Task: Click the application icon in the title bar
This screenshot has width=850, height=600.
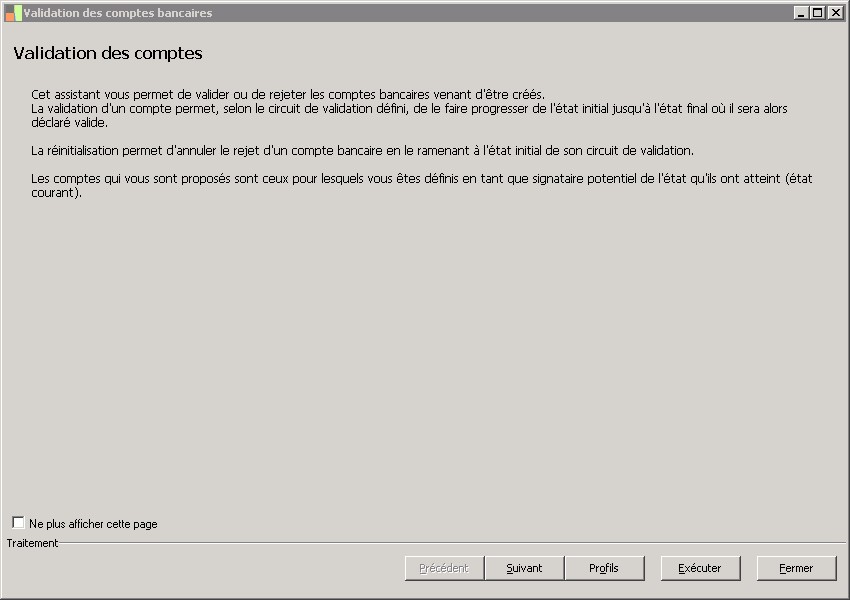Action: click(x=13, y=13)
